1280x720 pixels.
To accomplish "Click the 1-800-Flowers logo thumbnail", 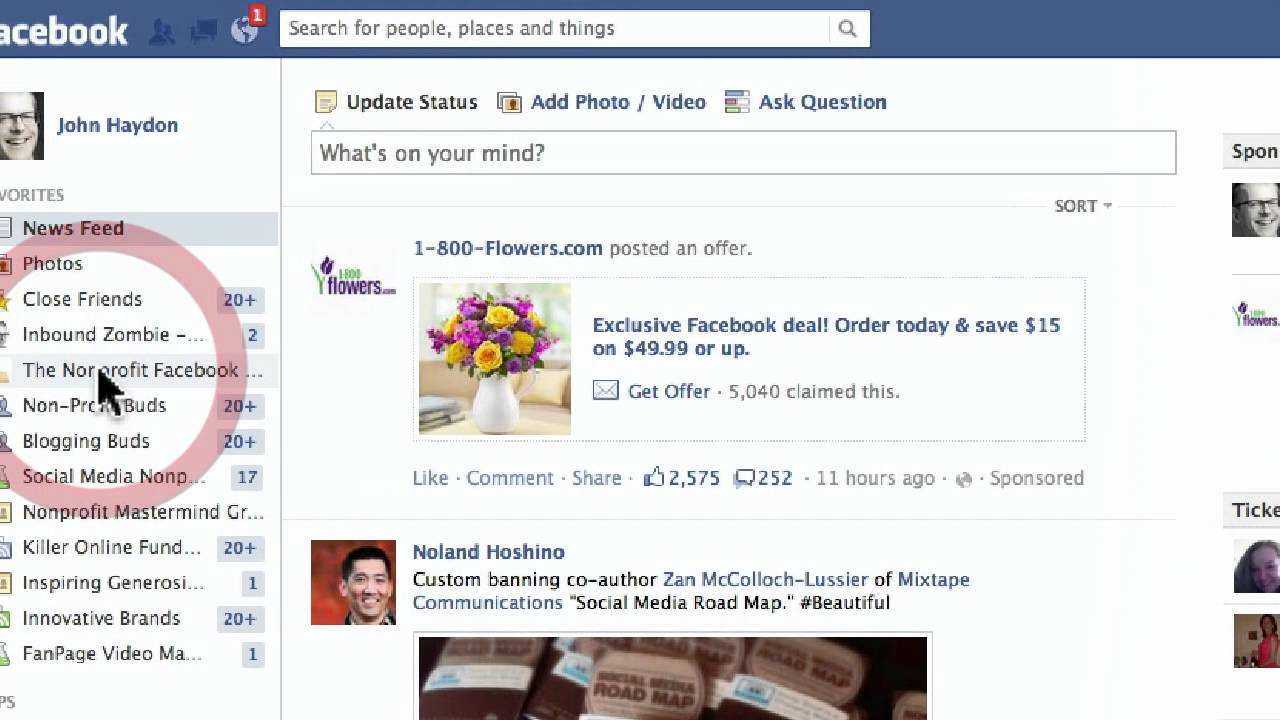I will pyautogui.click(x=353, y=276).
